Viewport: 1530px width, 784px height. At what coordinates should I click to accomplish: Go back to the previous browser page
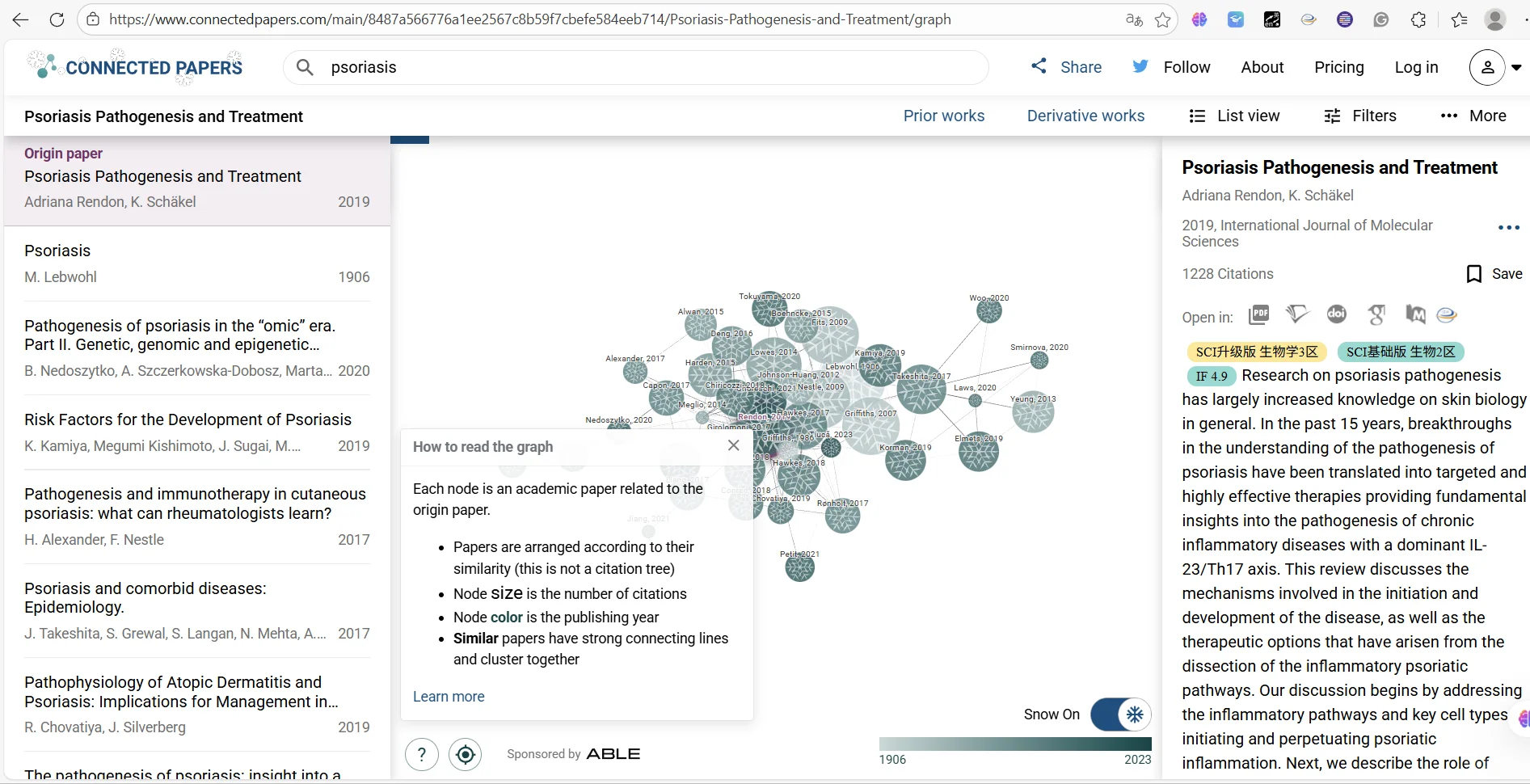[20, 19]
